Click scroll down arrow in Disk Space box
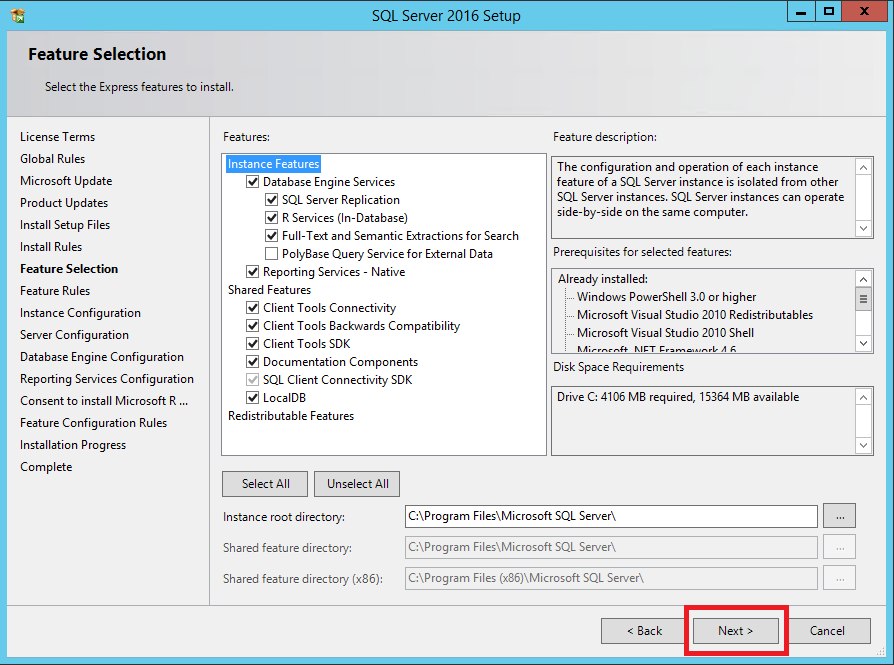The height and width of the screenshot is (665, 894). point(863,445)
